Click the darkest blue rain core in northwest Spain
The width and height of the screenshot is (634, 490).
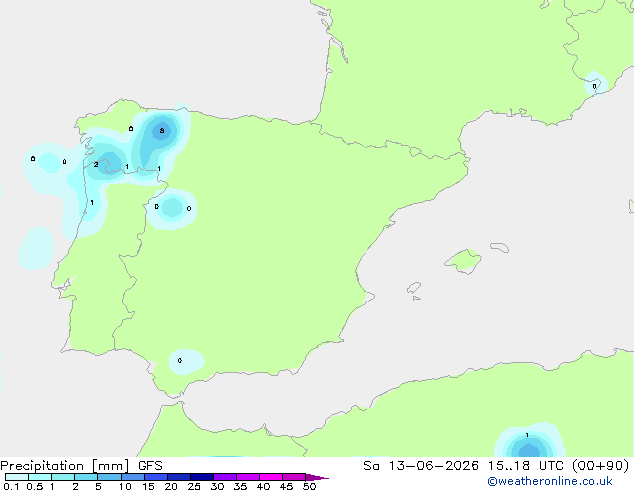(x=162, y=131)
